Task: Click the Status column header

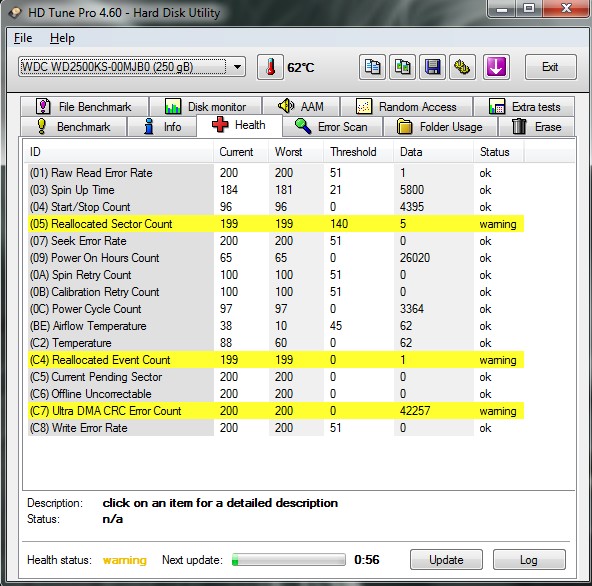Action: 499,152
